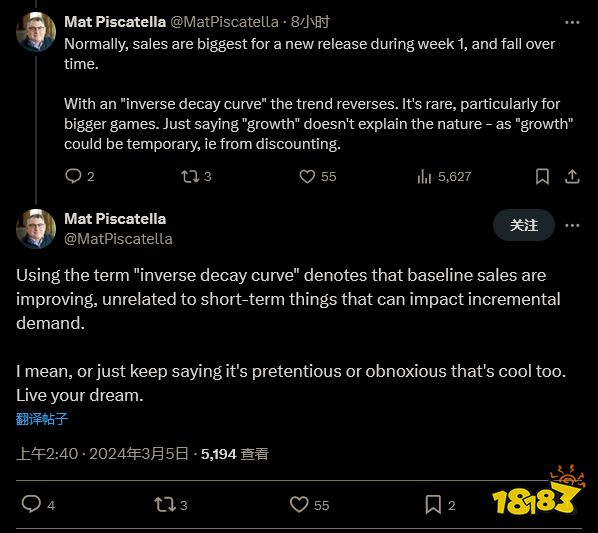Share the first tweet via upload icon
The height and width of the screenshot is (533, 598).
(572, 177)
